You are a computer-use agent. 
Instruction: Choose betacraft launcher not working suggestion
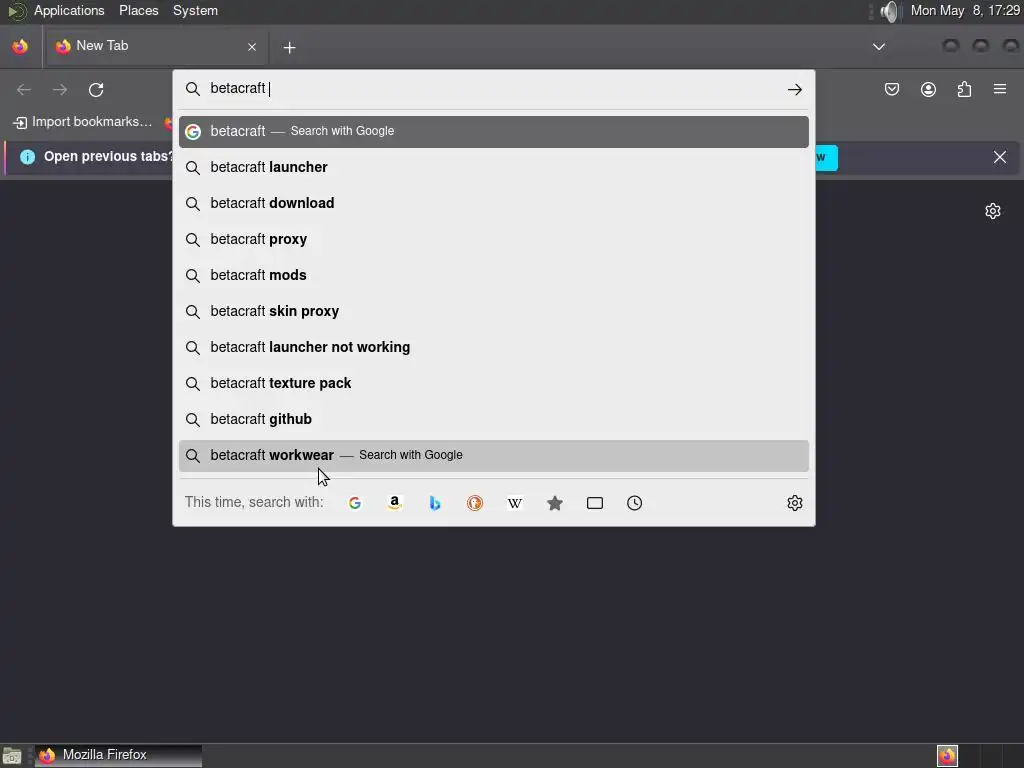[494, 347]
